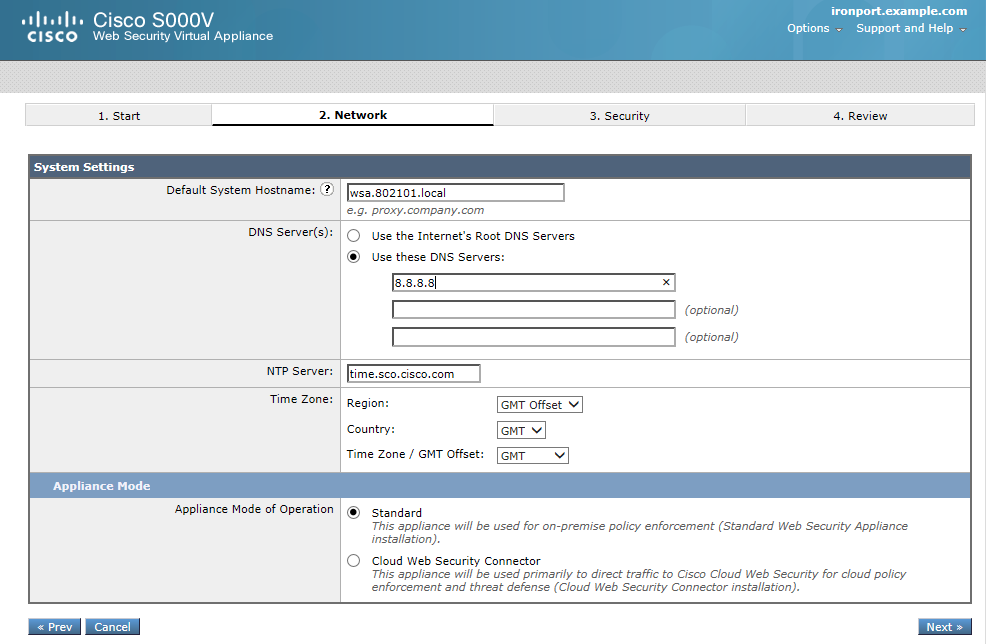This screenshot has width=986, height=644.
Task: Switch to the 4. Review tab
Action: point(860,115)
